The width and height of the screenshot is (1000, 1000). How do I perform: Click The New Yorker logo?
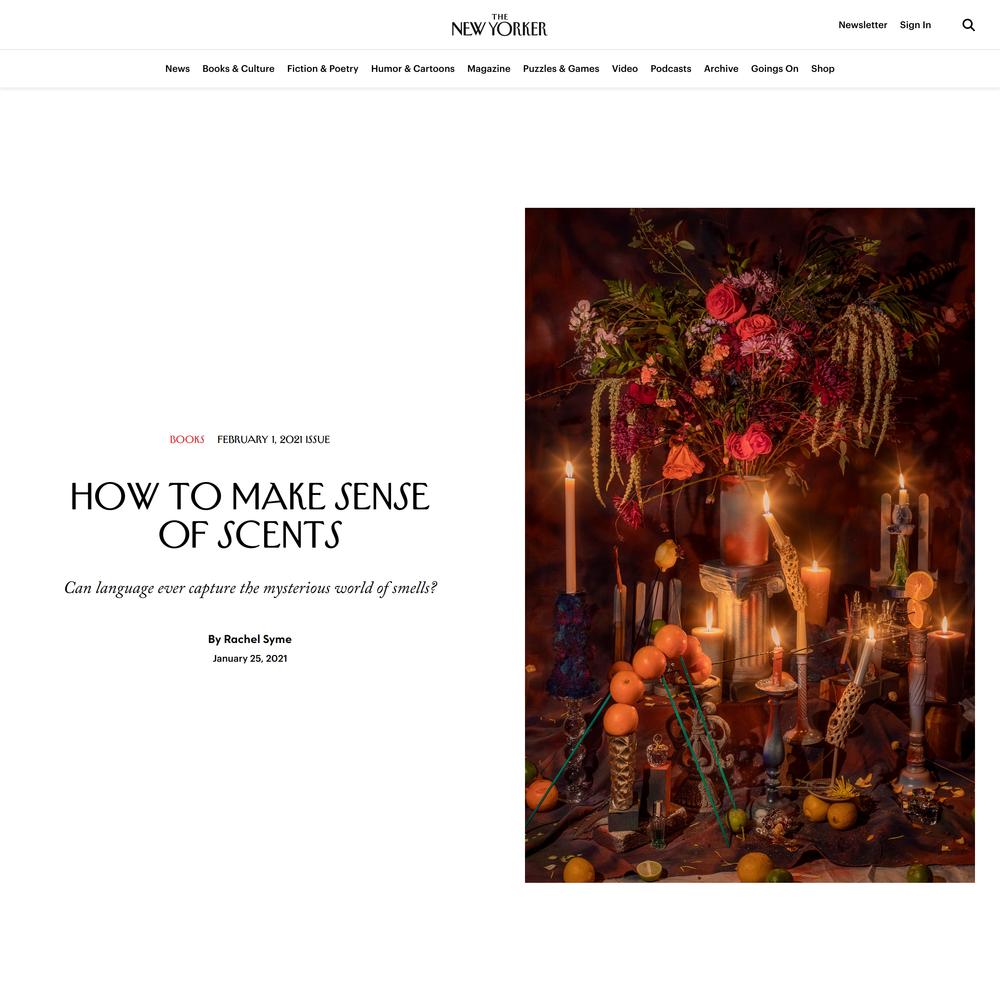499,25
